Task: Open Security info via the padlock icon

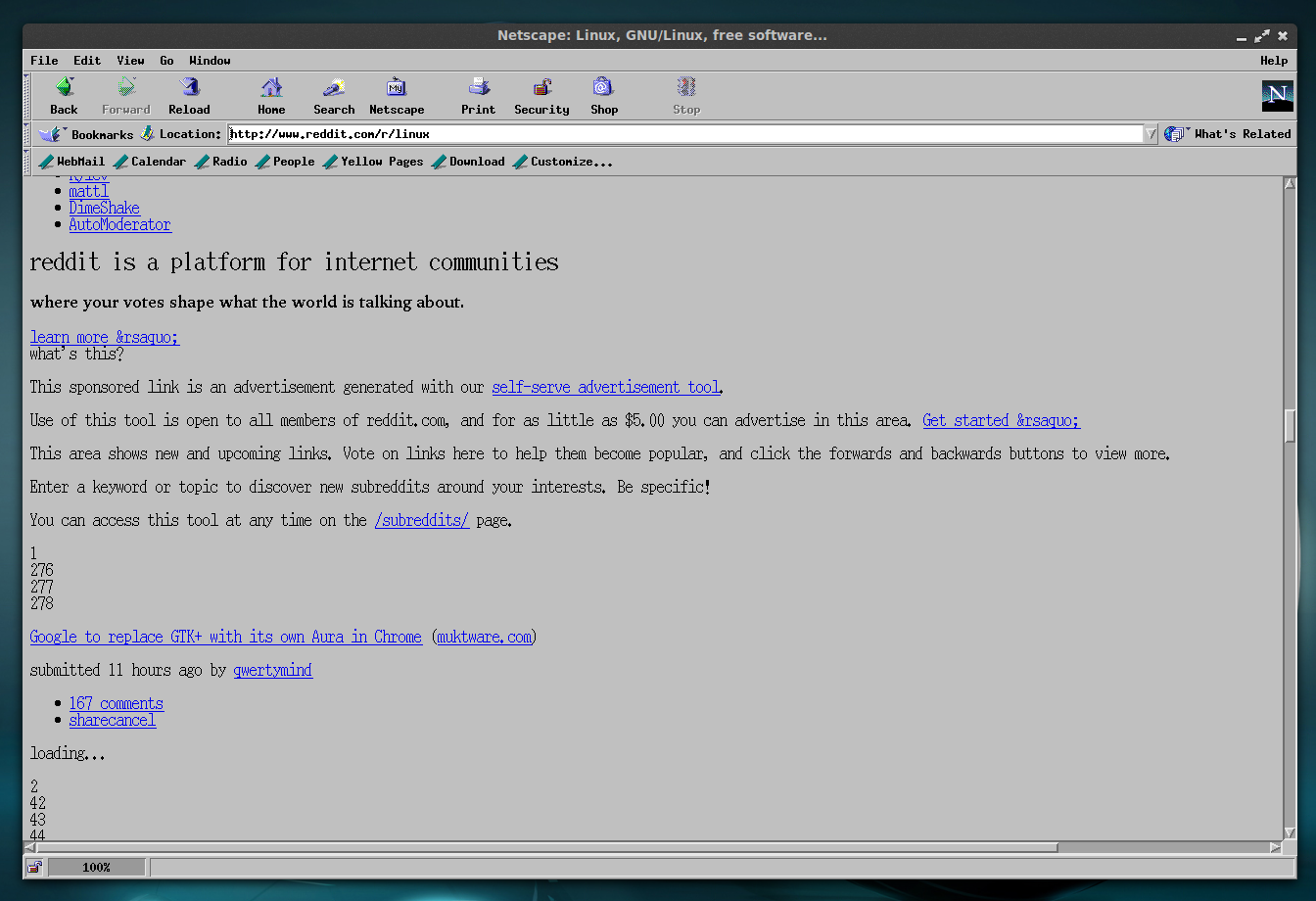Action: point(540,95)
